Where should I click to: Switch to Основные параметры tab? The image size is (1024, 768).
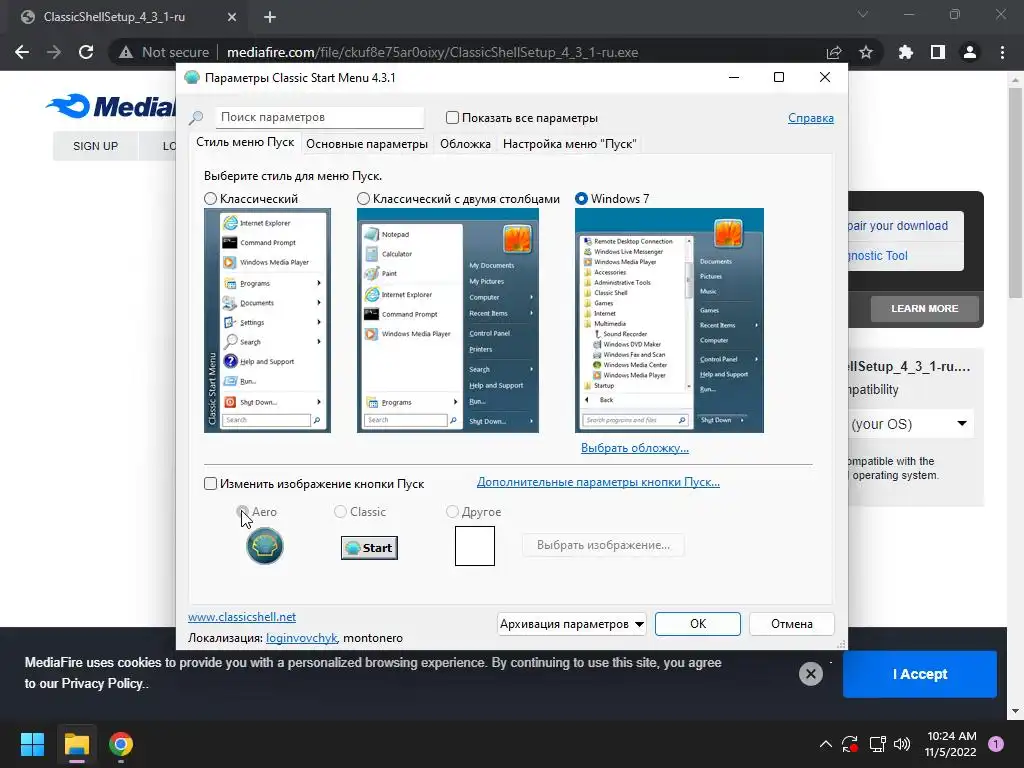[367, 144]
